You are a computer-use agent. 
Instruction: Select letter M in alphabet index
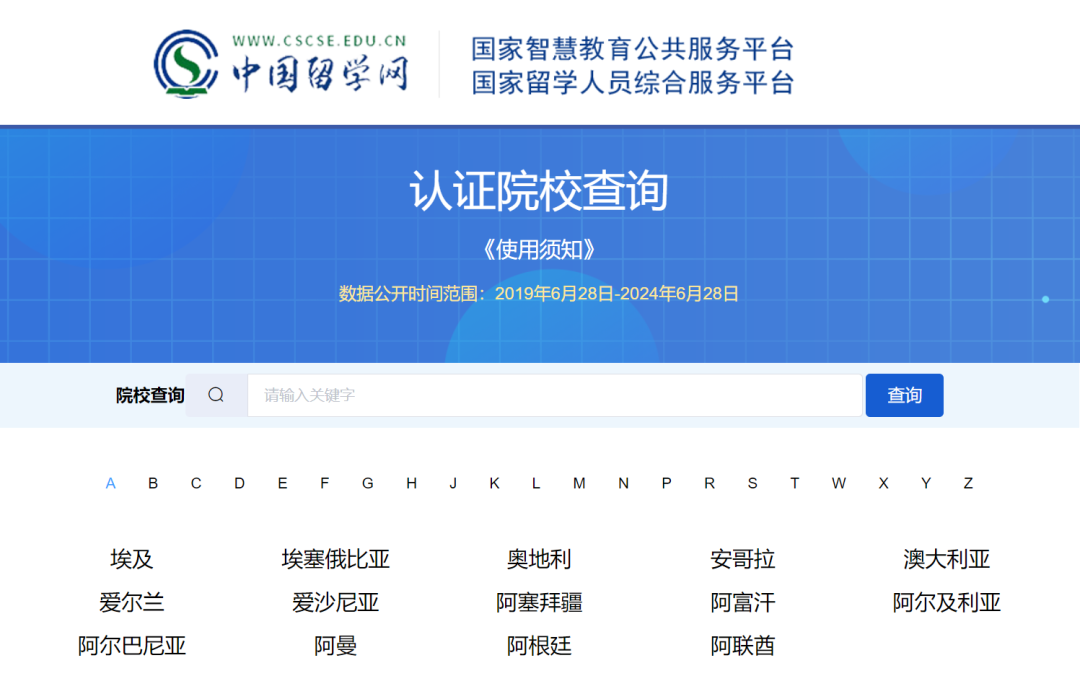579,483
